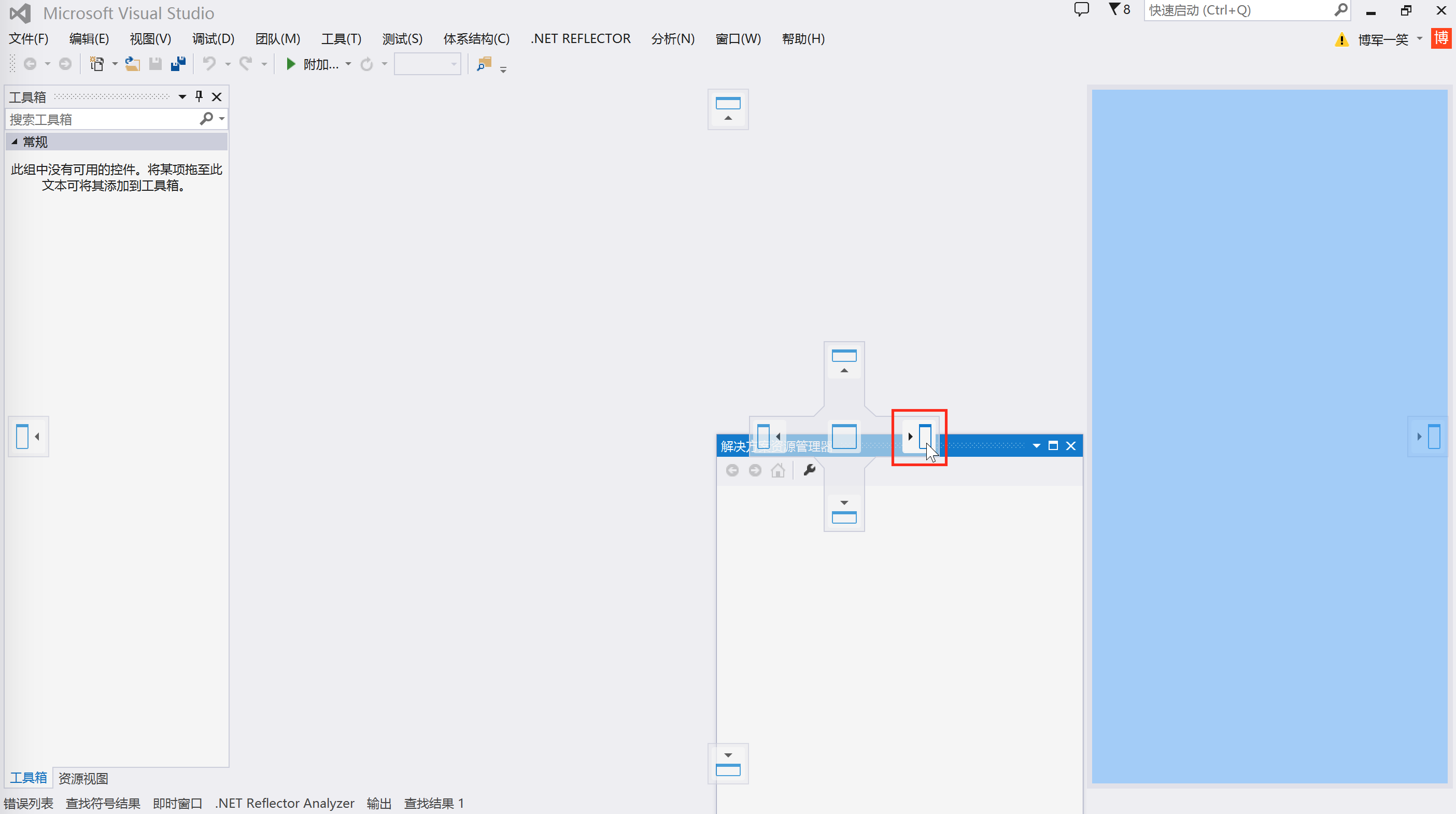Click the redo arrow icon in toolbar
This screenshot has height=814, width=1456.
pos(248,64)
